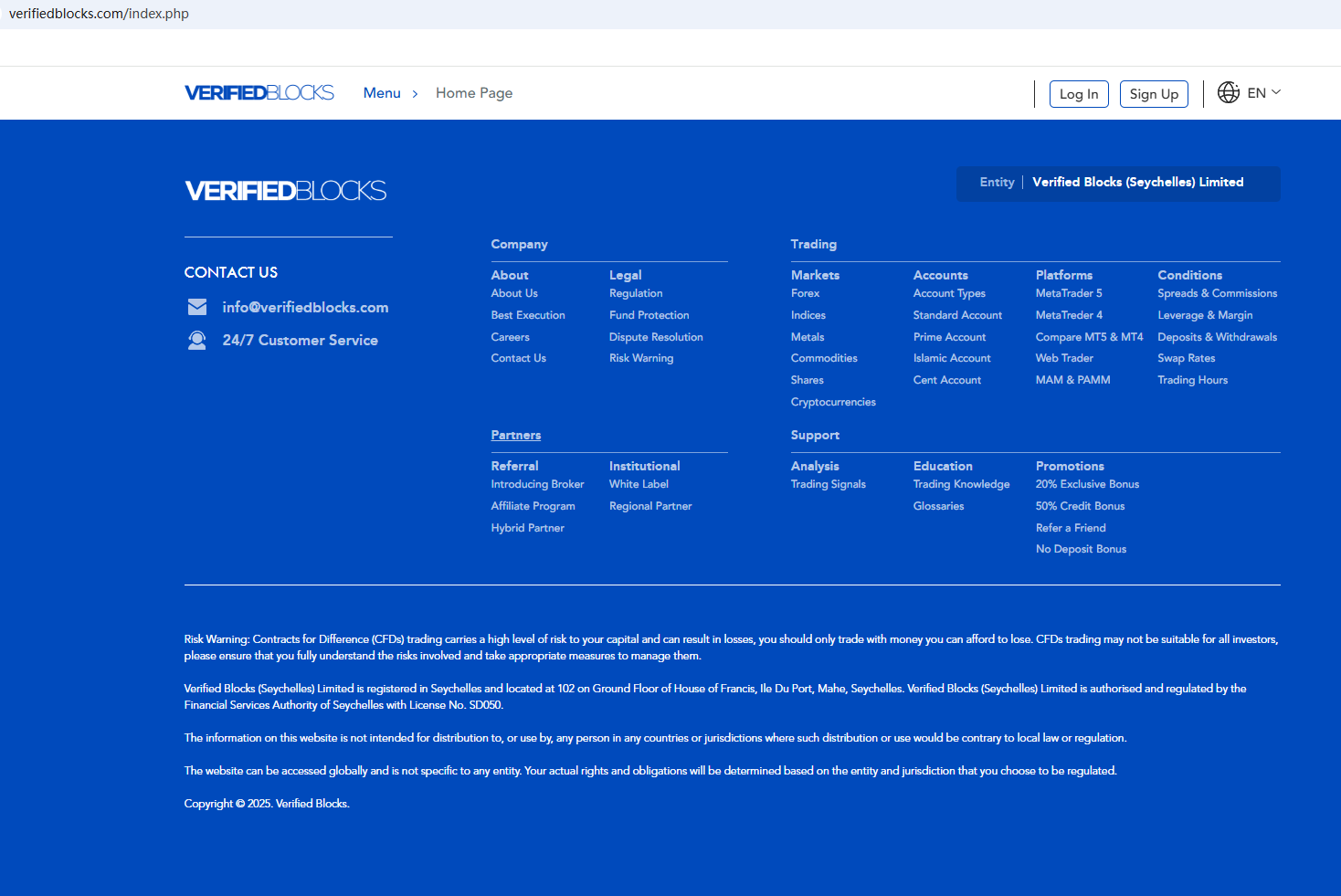The image size is (1341, 896).
Task: Click the email envelope icon
Action: click(x=197, y=308)
